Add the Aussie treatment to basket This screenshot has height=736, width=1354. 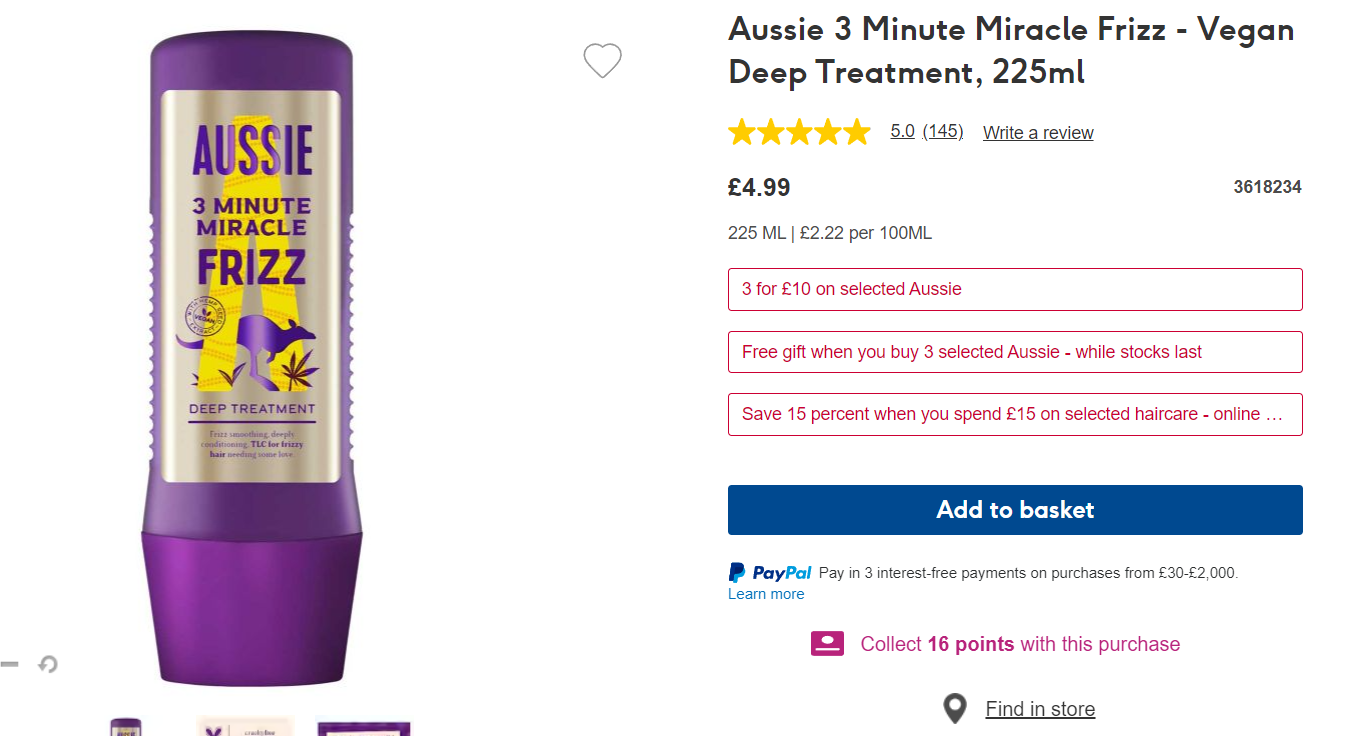(x=1015, y=510)
